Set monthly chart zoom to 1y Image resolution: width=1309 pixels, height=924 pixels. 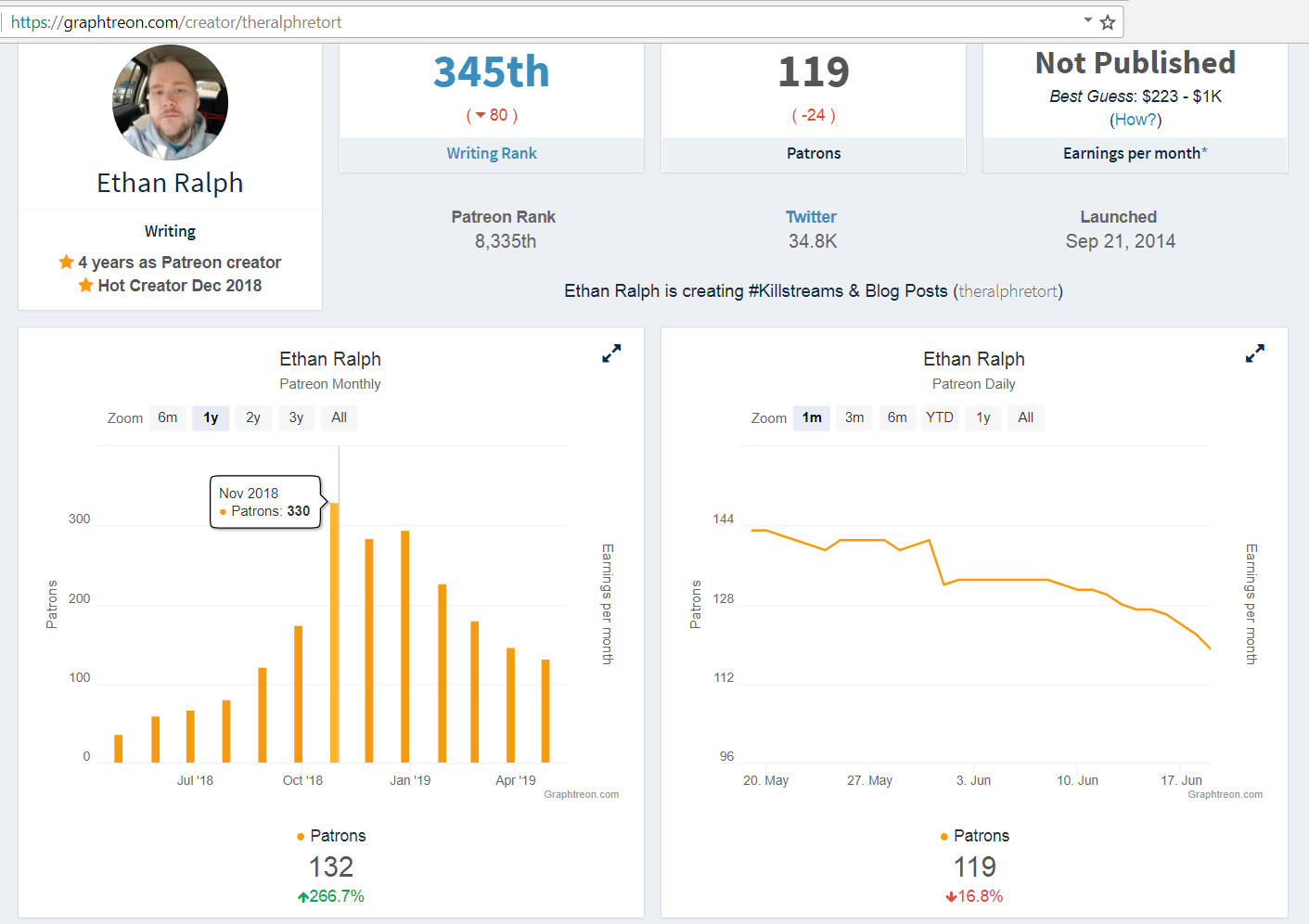click(x=211, y=417)
